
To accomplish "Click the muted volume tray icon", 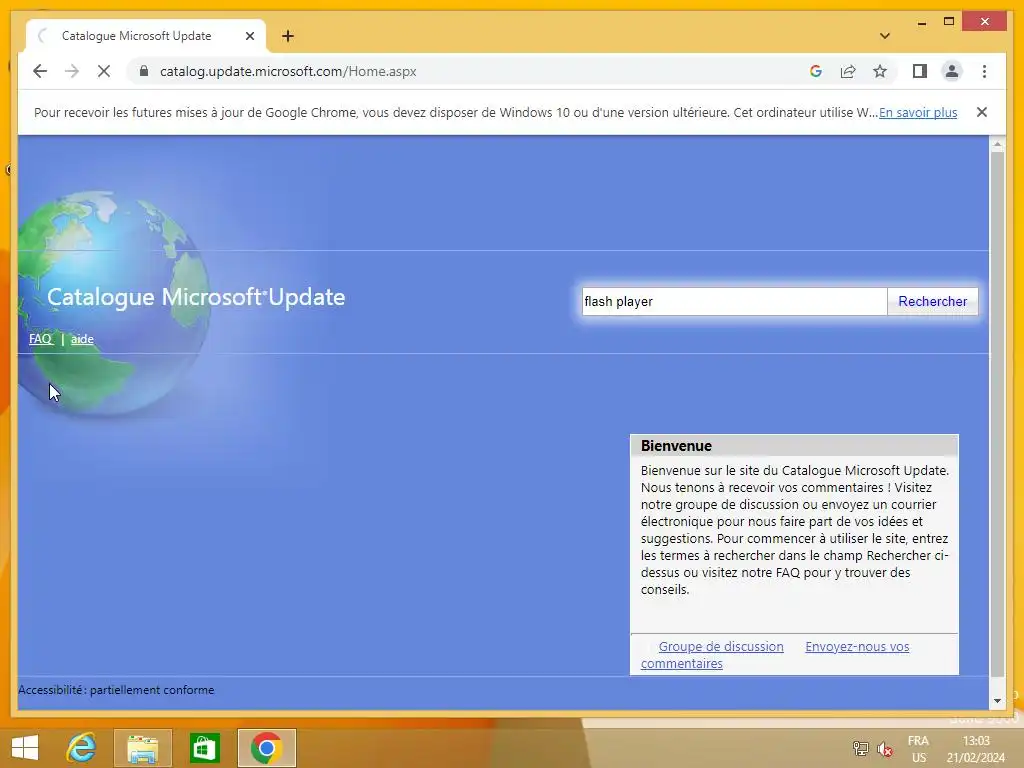I will click(x=885, y=748).
